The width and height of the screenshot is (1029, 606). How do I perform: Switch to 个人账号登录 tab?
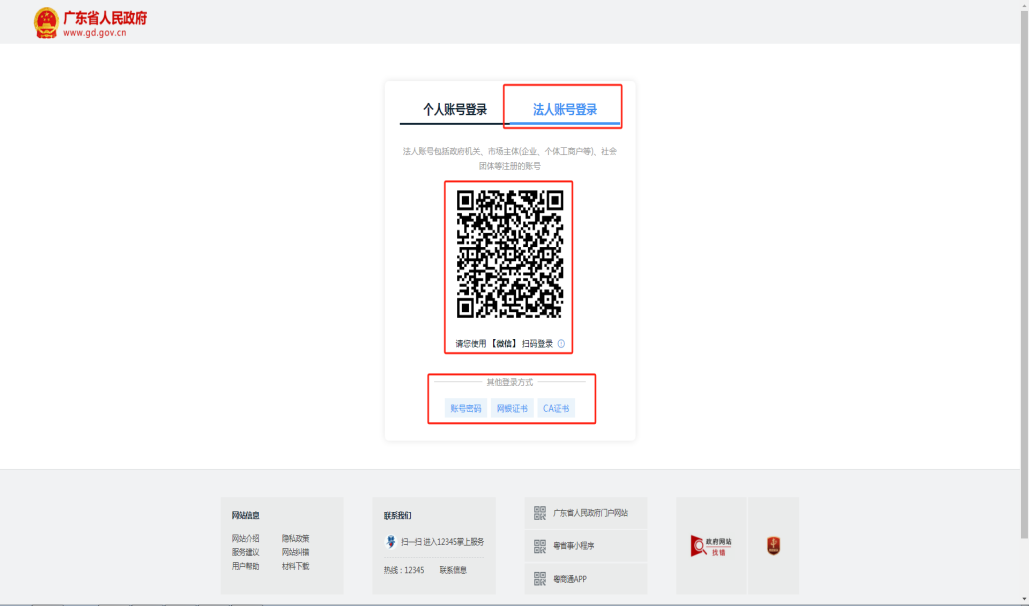point(454,110)
